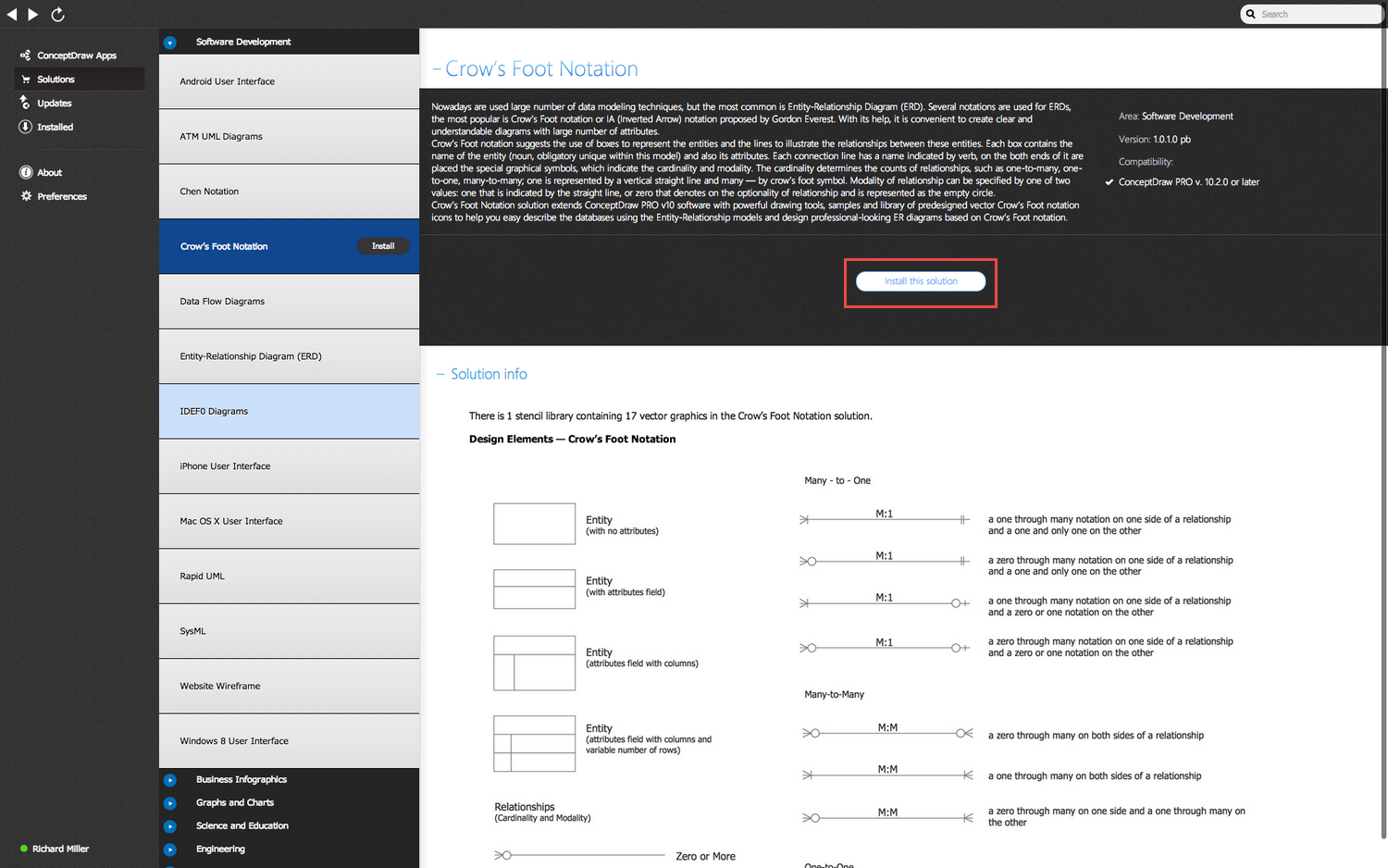Click the Design Elements — Crow's Foot Notation heading

572,440
